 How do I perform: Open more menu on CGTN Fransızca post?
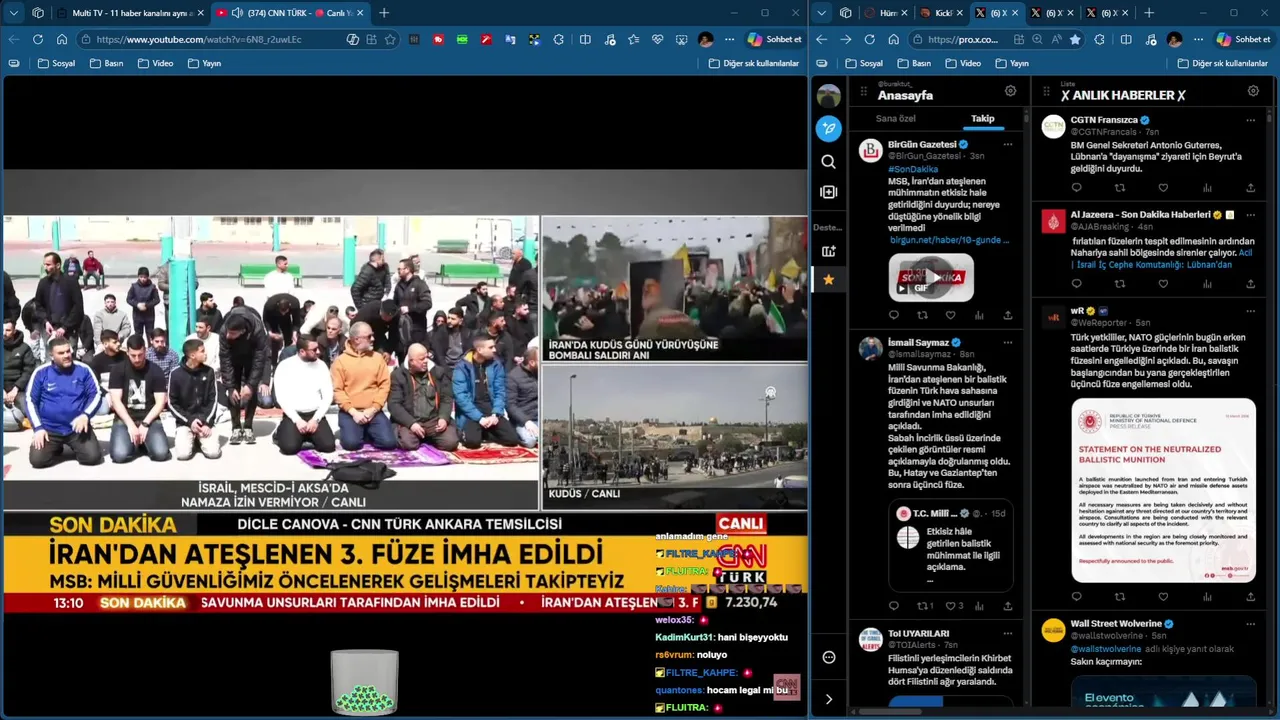(1250, 120)
